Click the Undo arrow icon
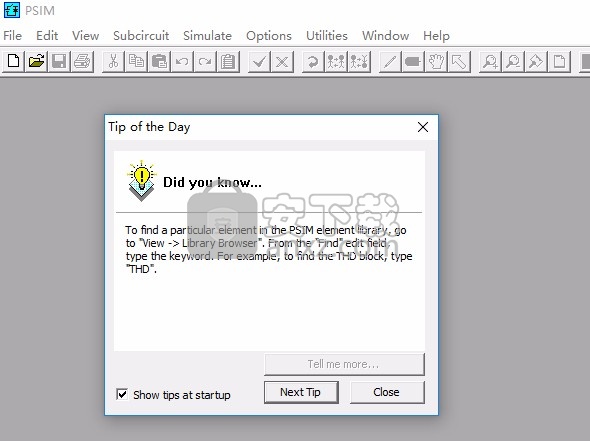This screenshot has width=590, height=441. (182, 61)
